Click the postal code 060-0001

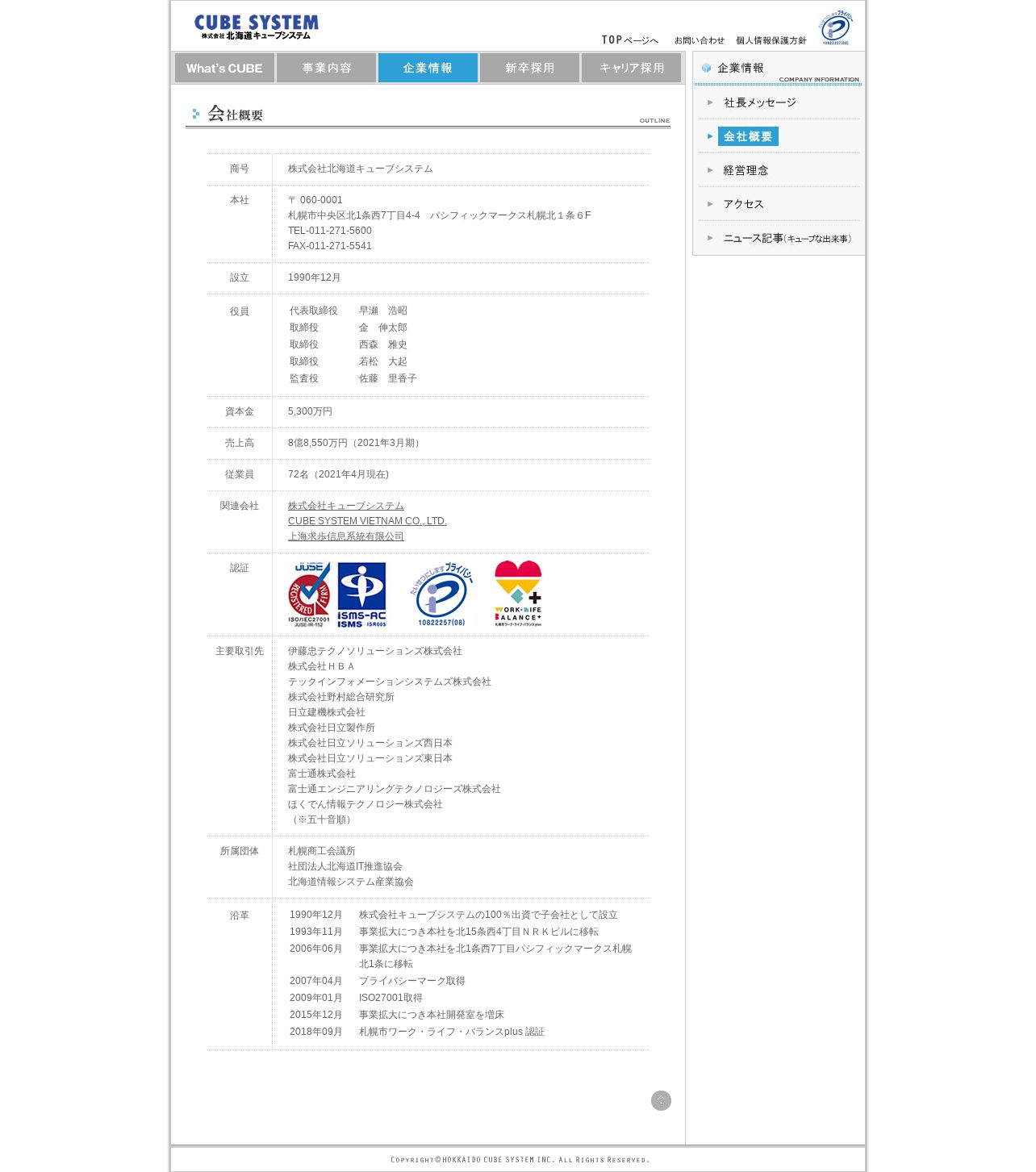(x=321, y=200)
